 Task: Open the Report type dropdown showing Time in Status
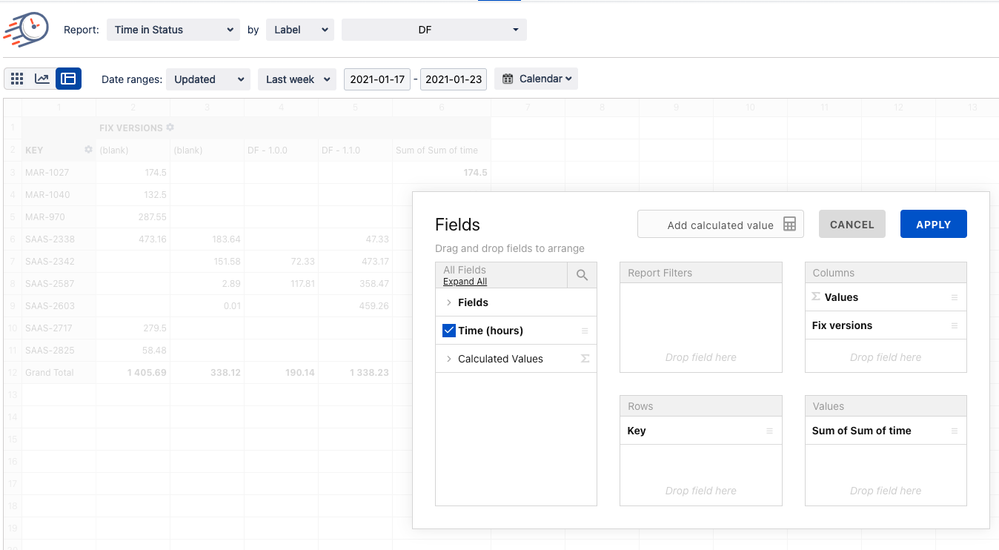pyautogui.click(x=173, y=29)
